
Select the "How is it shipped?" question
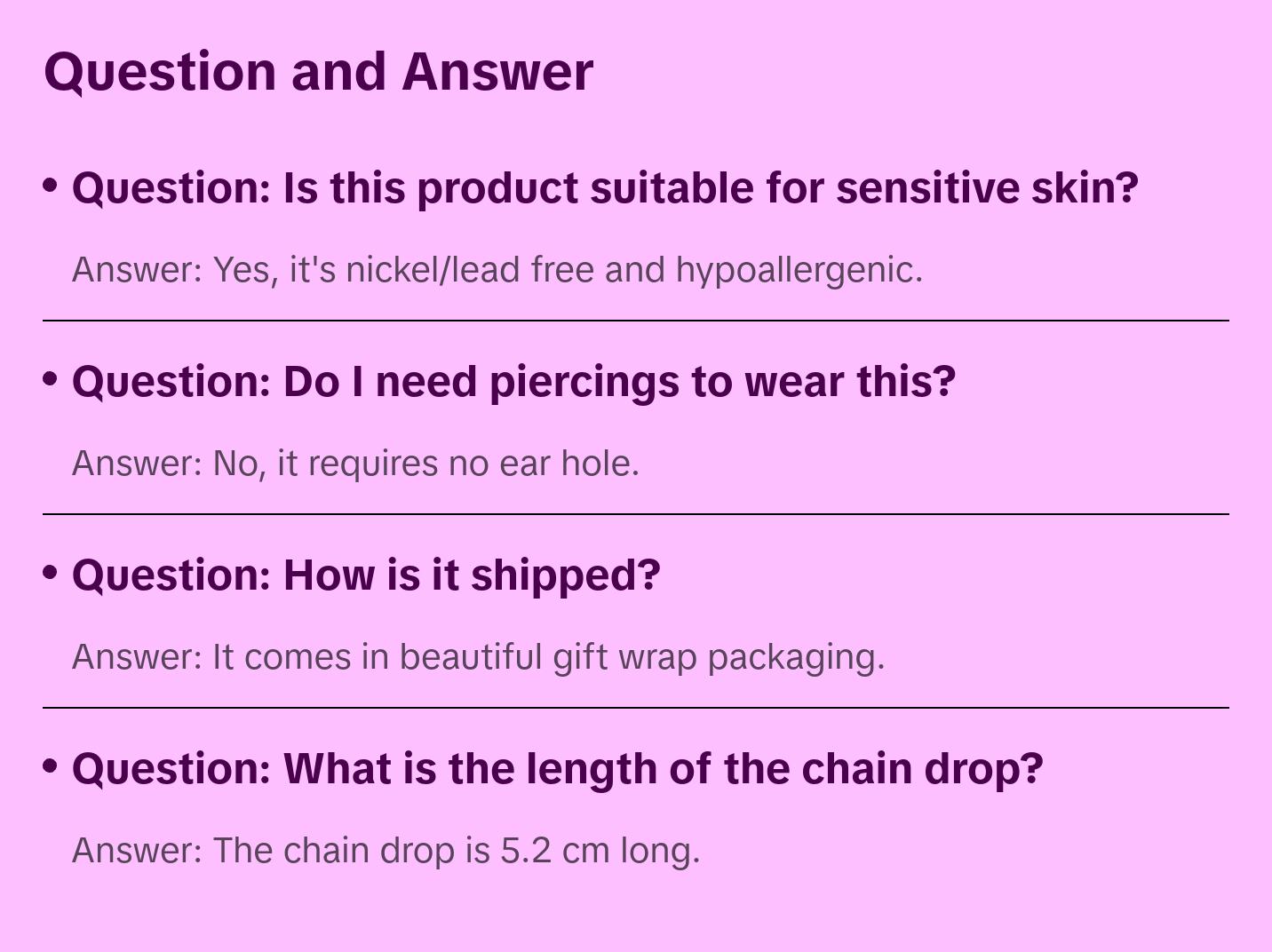[x=366, y=575]
